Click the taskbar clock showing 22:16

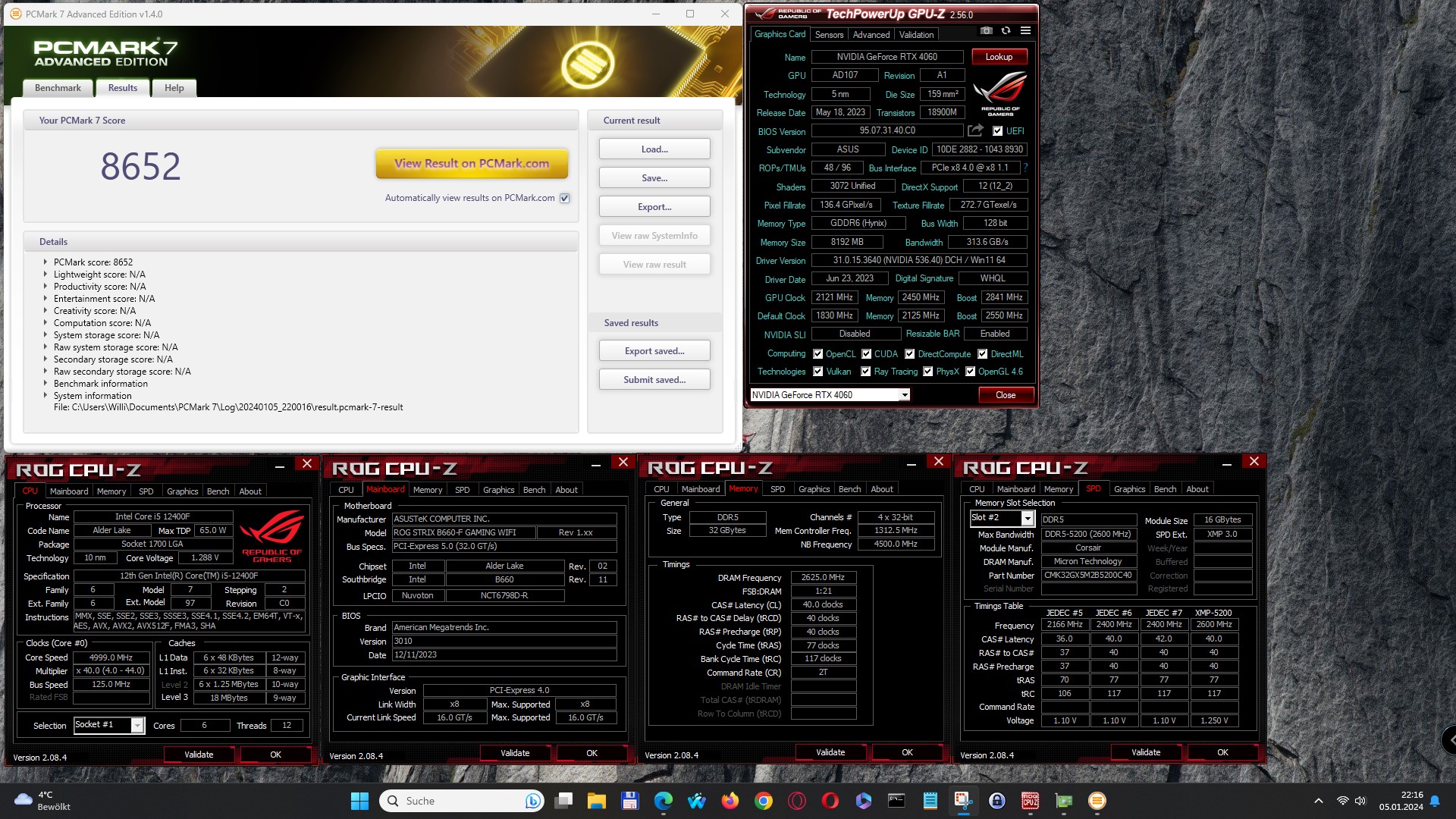tap(1401, 801)
